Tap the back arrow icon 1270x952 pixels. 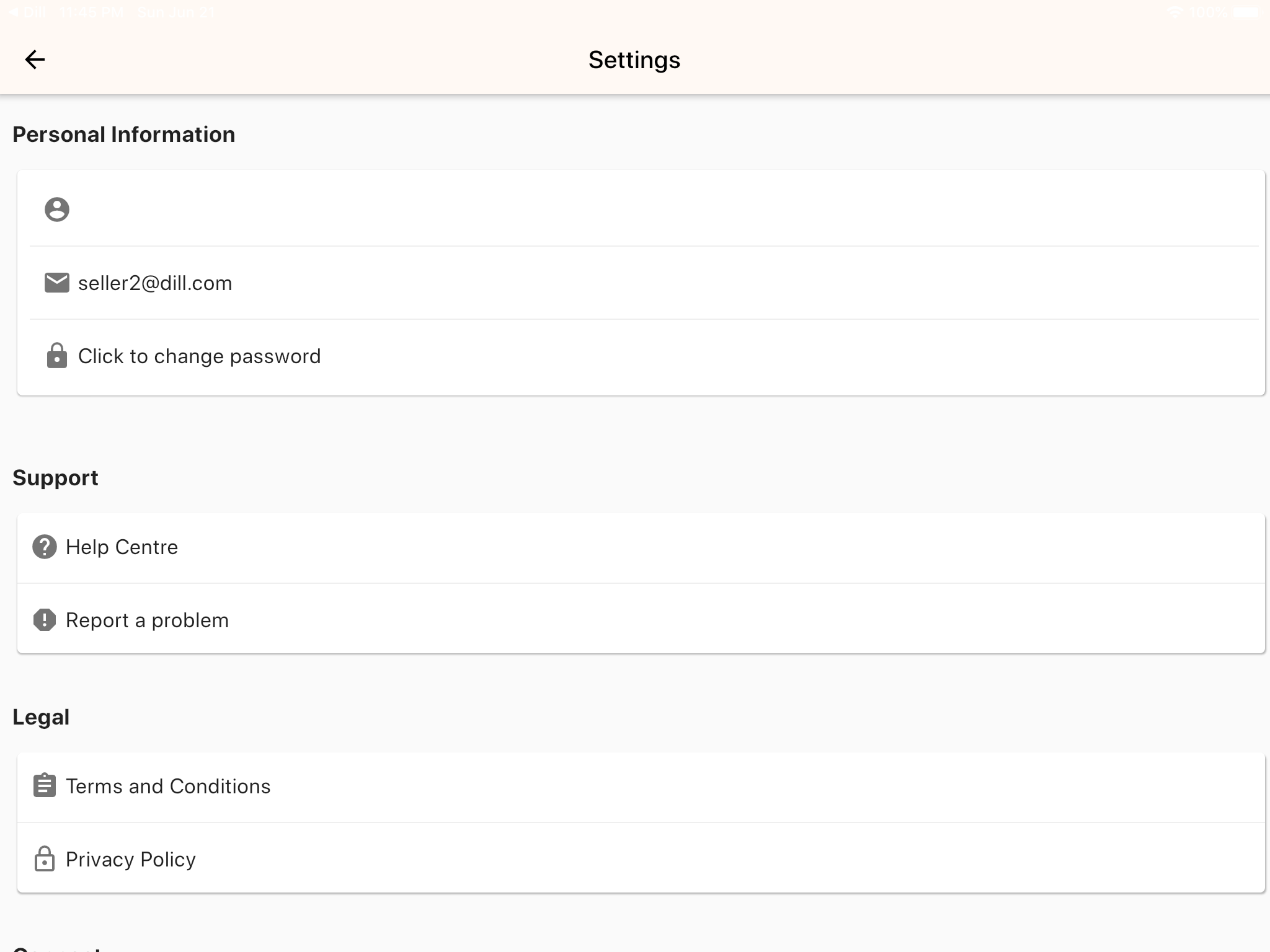35,59
